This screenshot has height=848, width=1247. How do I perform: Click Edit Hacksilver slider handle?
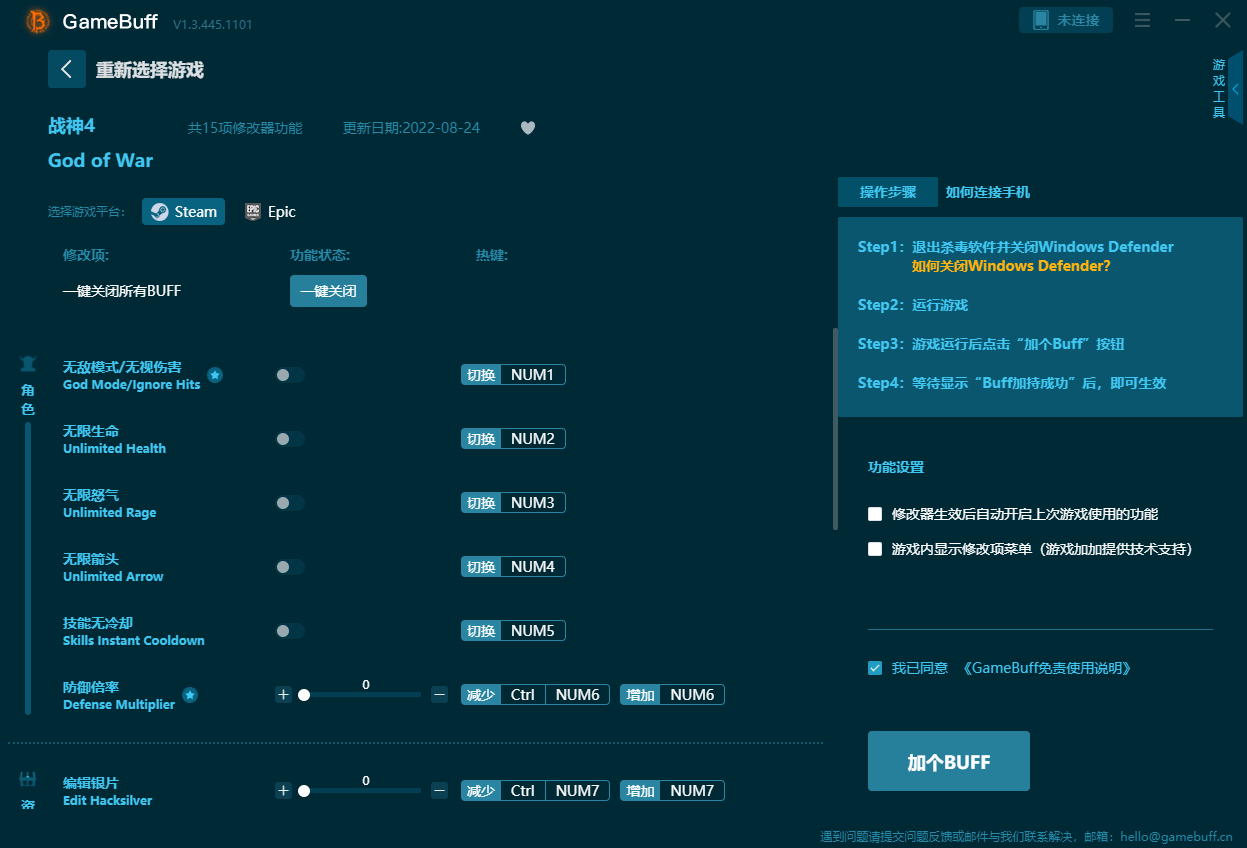pos(304,791)
